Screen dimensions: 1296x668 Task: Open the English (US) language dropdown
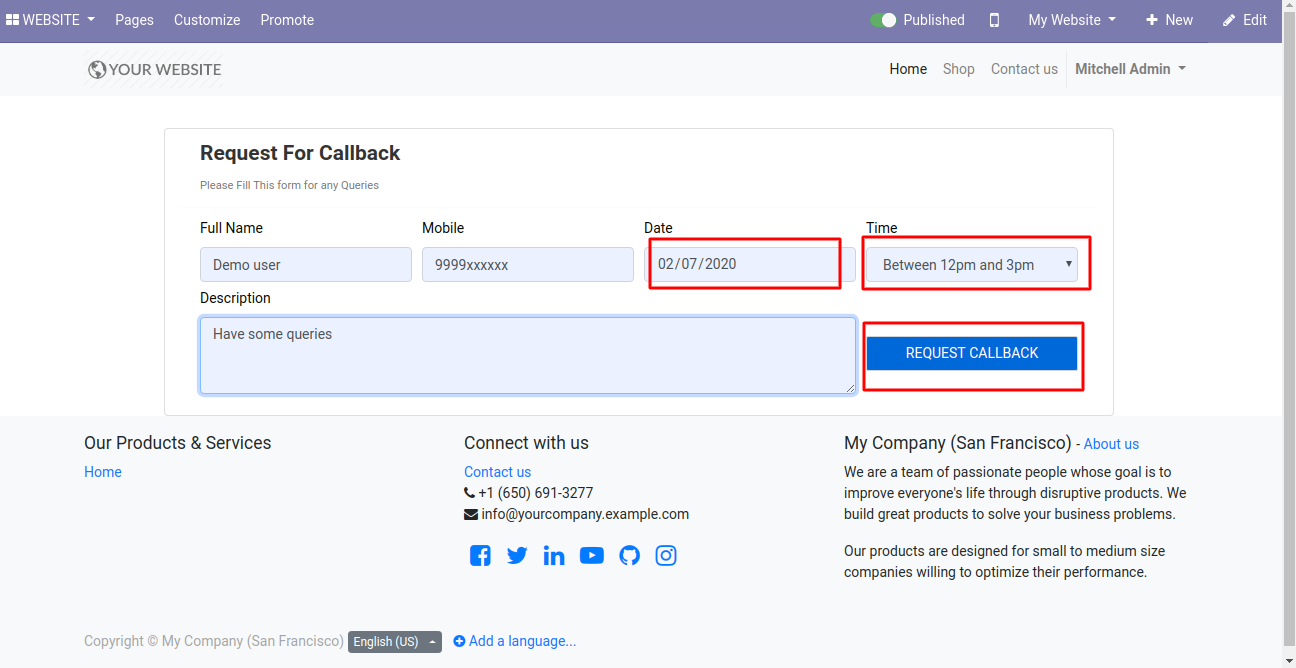(x=394, y=641)
